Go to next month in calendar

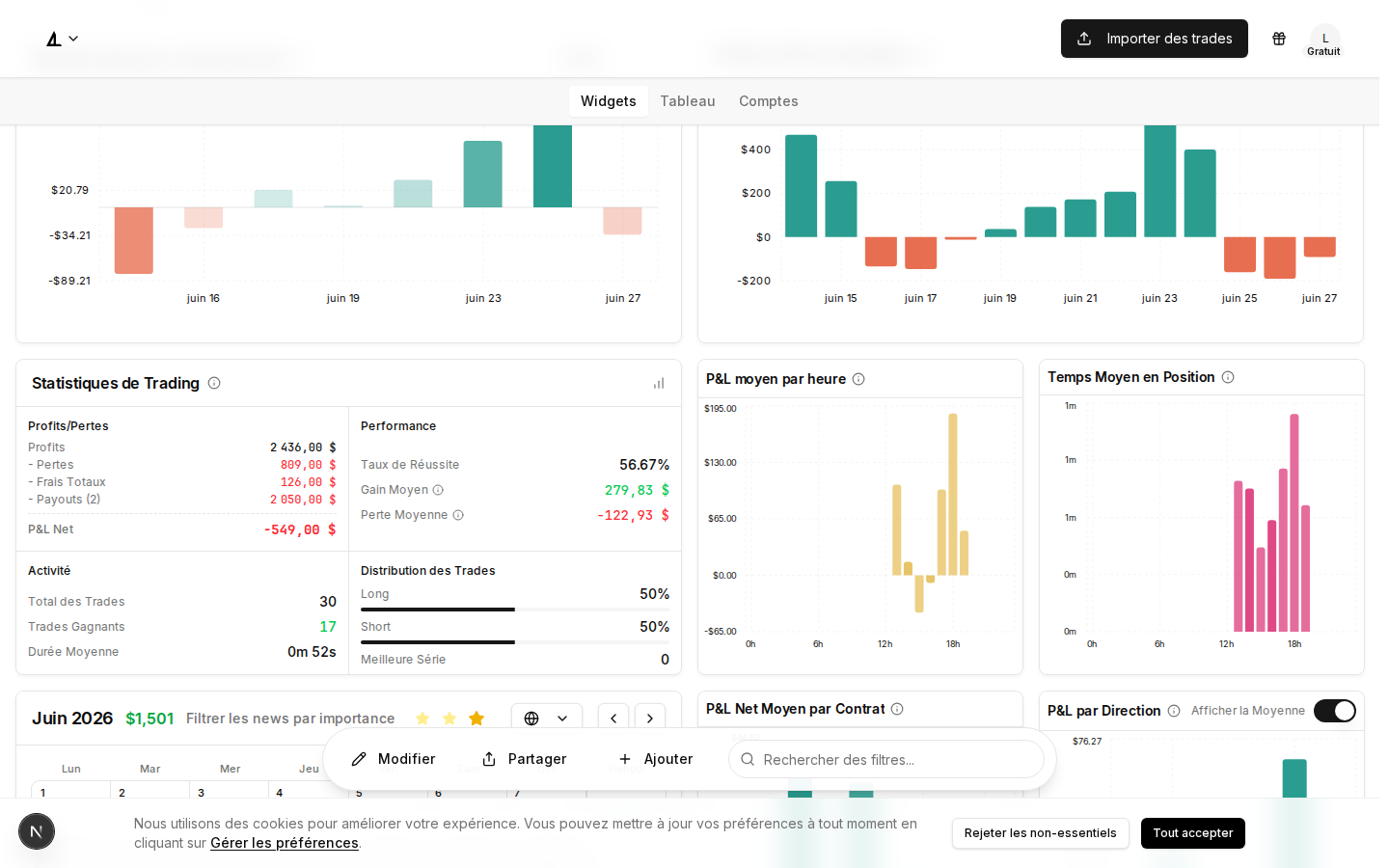pyautogui.click(x=650, y=719)
